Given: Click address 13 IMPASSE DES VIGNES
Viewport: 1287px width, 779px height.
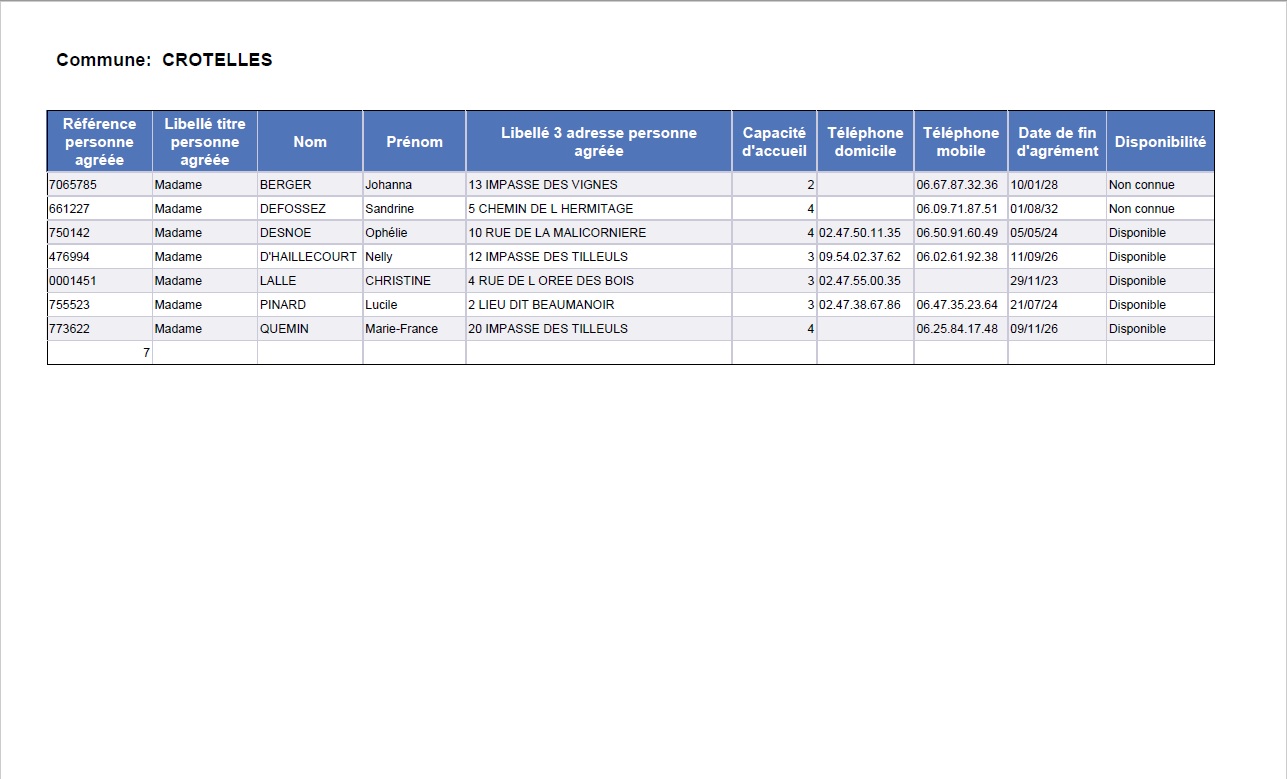Looking at the screenshot, I should [543, 185].
